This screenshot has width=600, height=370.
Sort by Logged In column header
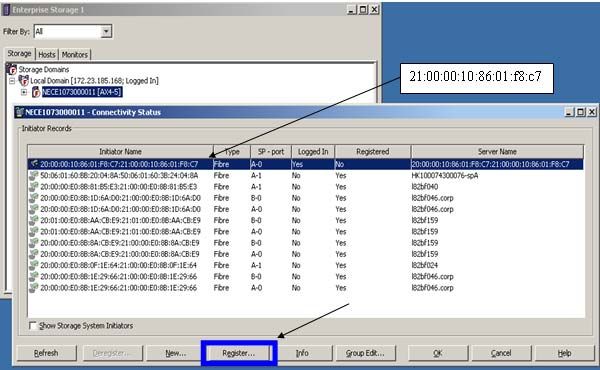pos(313,152)
